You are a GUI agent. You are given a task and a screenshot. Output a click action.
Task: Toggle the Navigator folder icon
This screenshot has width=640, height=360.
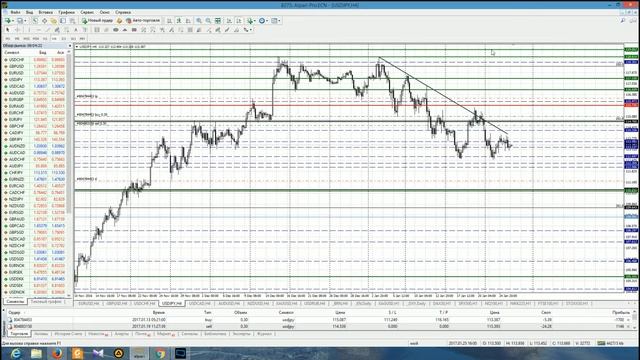53,20
